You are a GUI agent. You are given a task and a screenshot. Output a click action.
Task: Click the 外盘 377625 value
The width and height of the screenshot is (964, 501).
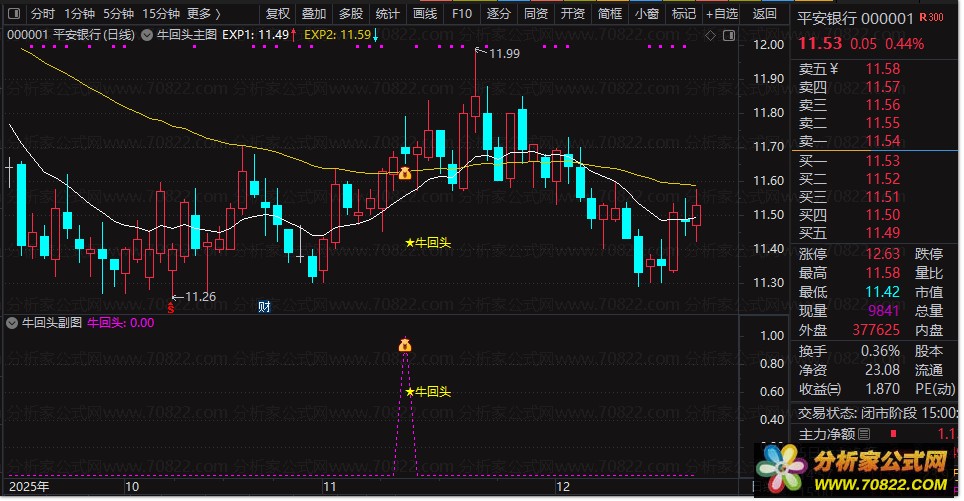pos(876,330)
